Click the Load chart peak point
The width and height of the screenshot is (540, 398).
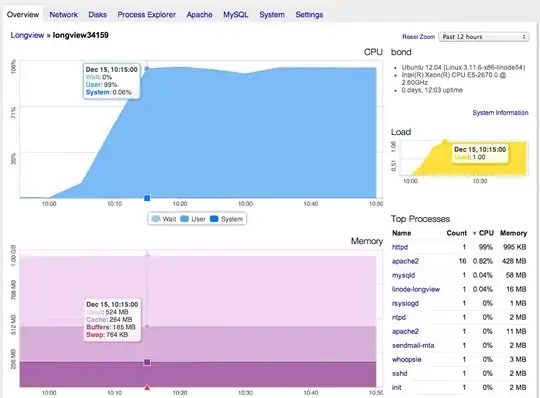[445, 140]
